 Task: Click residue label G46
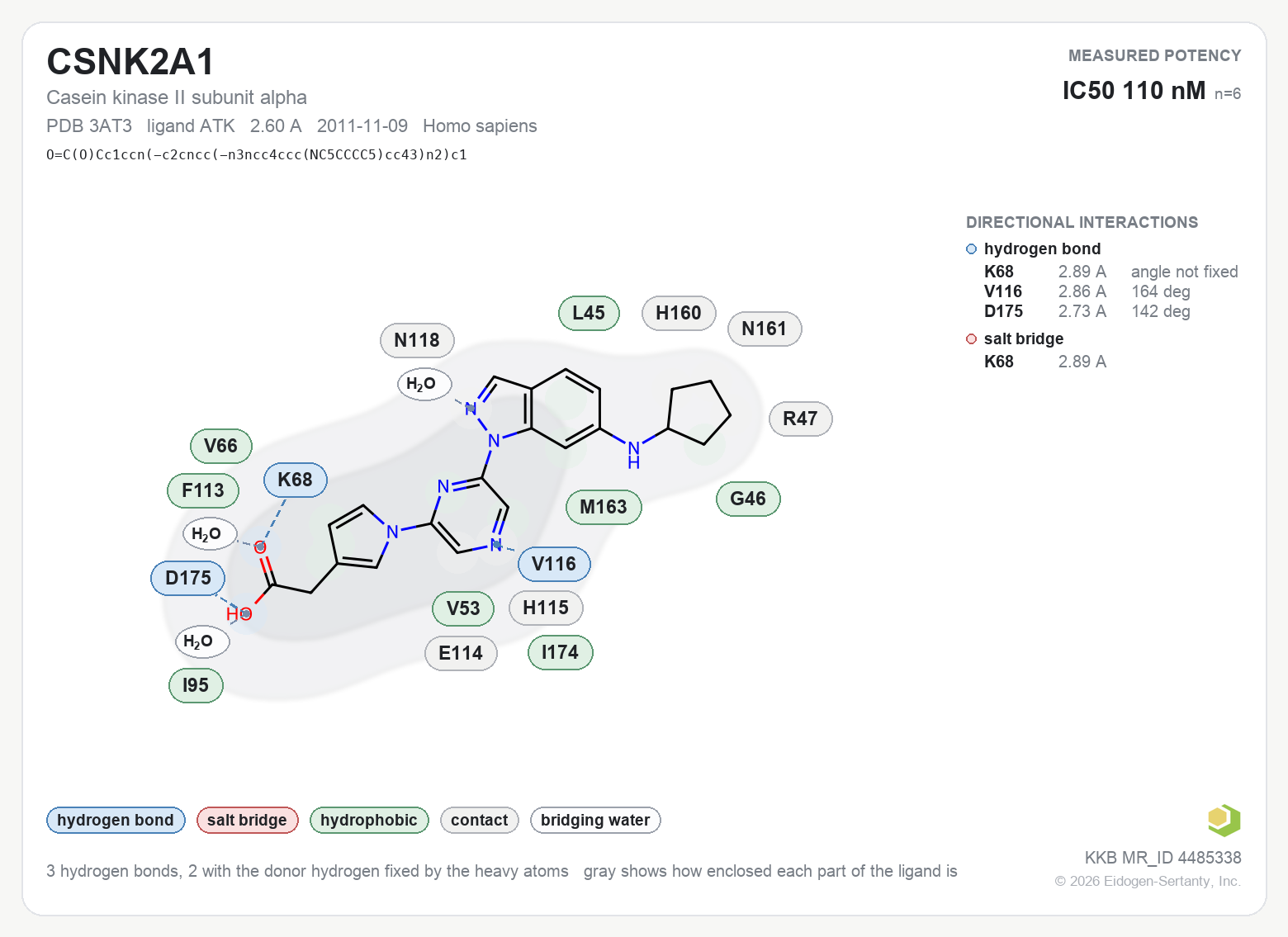(748, 499)
